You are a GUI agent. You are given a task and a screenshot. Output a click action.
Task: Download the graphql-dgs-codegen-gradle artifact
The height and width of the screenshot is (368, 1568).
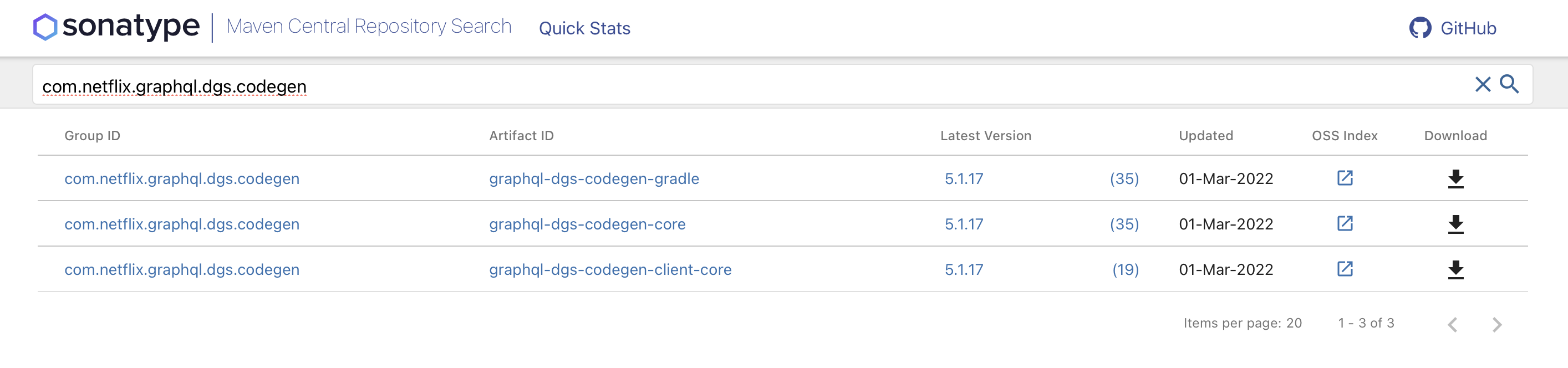pos(1455,178)
